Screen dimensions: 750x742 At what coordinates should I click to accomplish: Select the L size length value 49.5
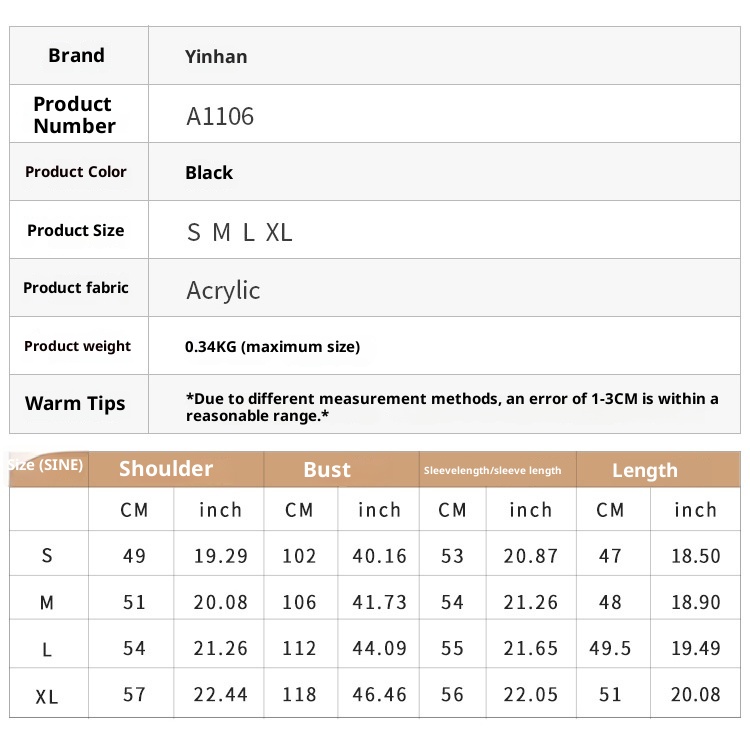click(x=610, y=648)
